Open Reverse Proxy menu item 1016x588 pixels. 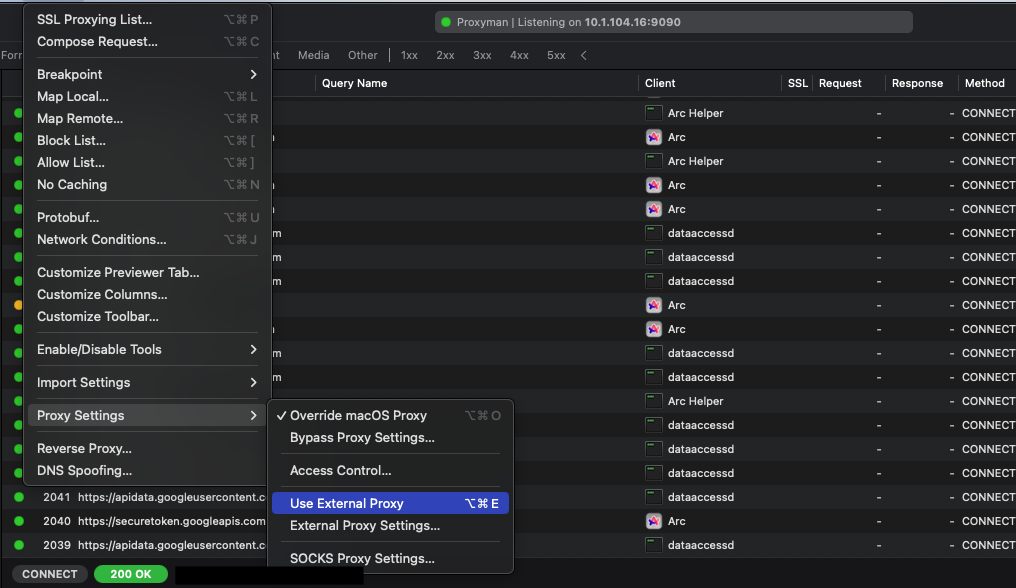click(x=147, y=449)
